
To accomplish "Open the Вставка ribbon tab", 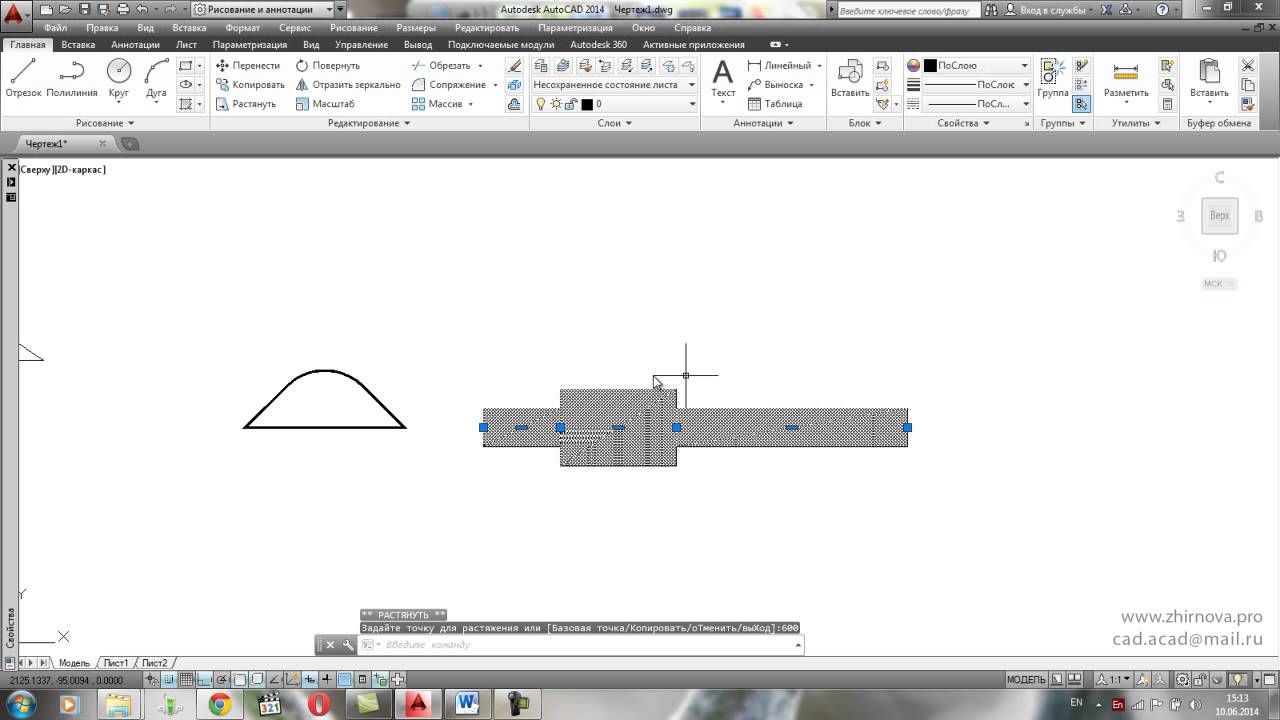I will (x=78, y=45).
